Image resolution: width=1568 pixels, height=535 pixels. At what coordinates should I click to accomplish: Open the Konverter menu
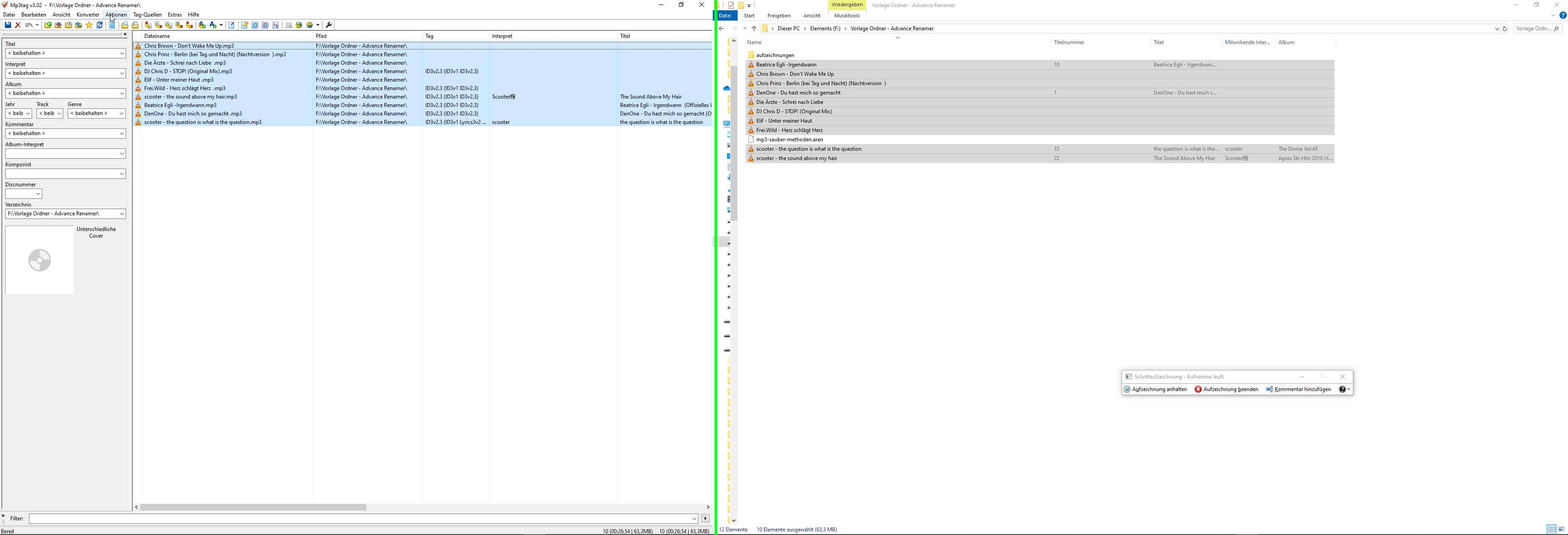point(88,15)
